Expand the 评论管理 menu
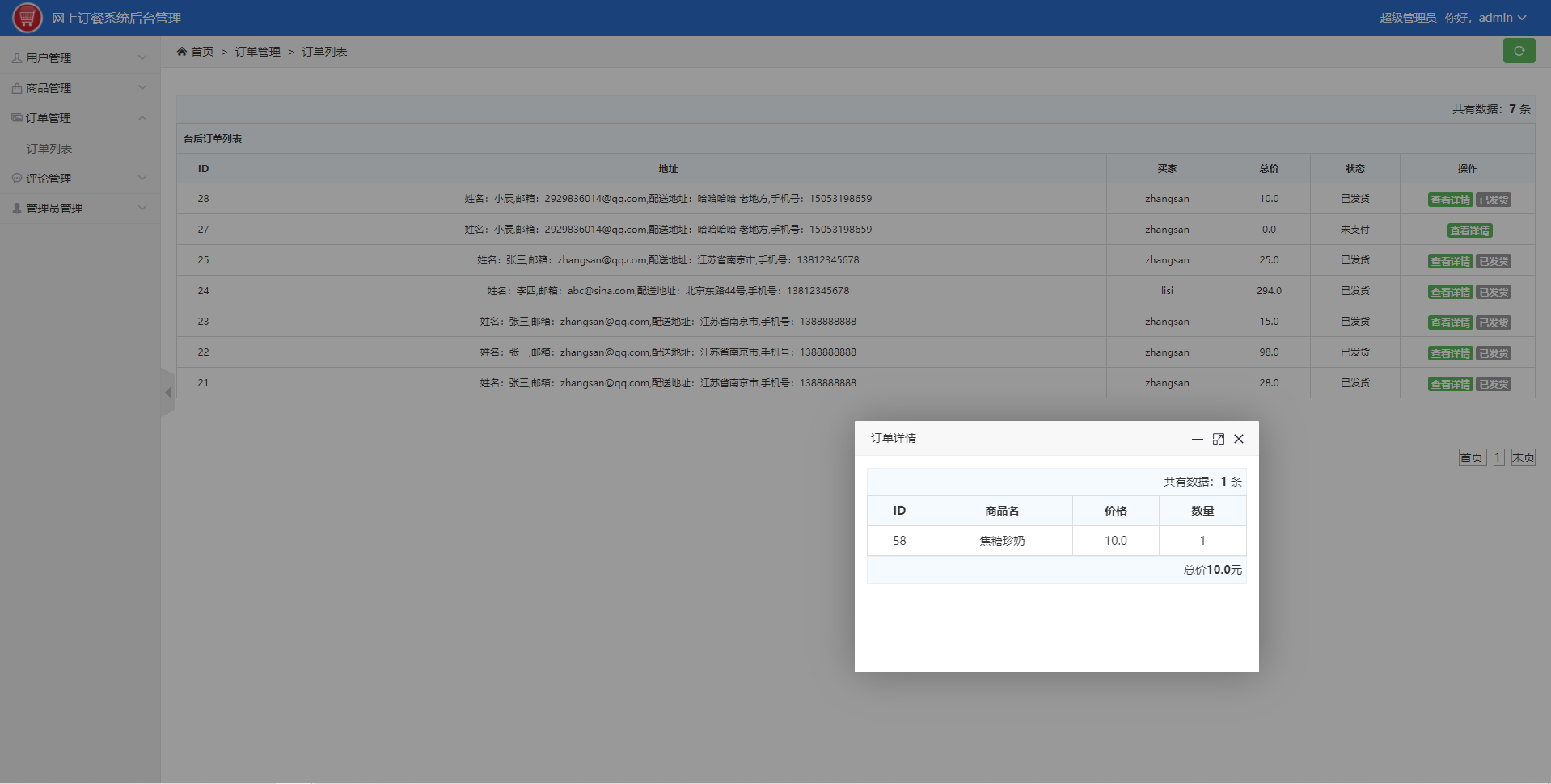Image resolution: width=1551 pixels, height=784 pixels. [x=79, y=179]
